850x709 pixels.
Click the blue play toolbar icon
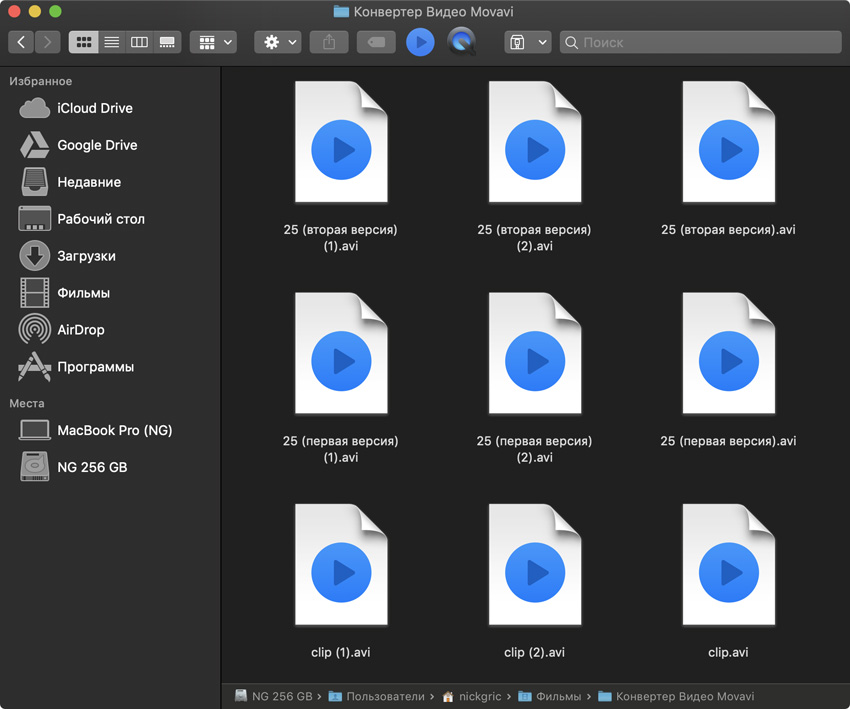click(420, 42)
